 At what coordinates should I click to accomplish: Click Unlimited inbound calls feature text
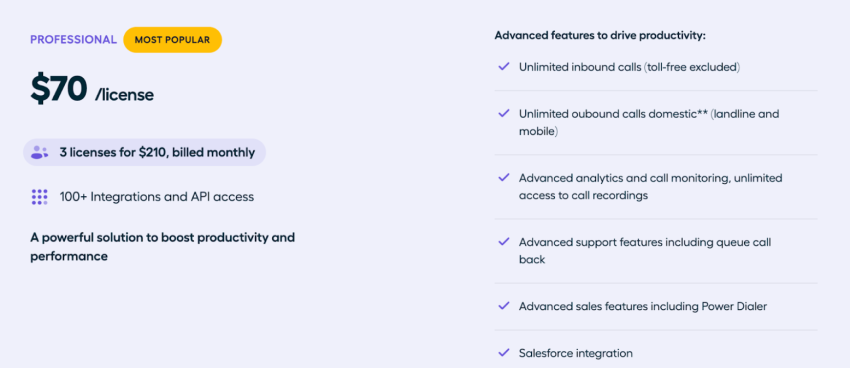point(630,67)
